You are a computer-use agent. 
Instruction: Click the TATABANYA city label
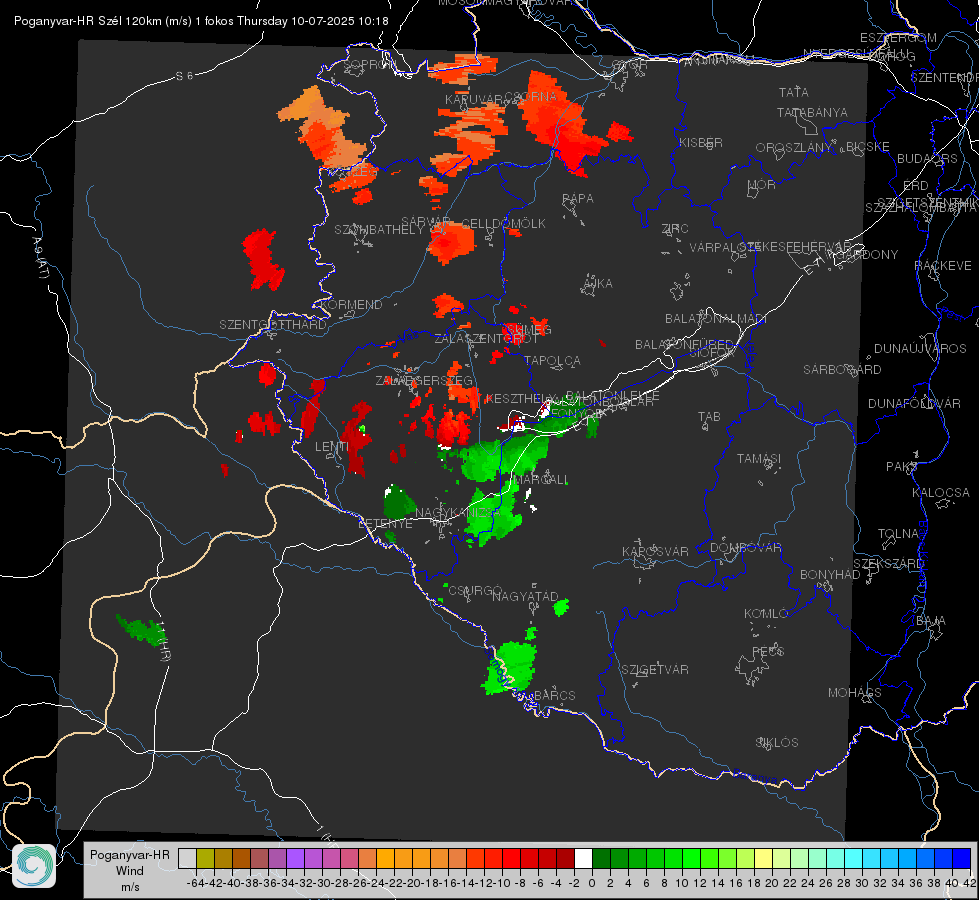pyautogui.click(x=812, y=112)
